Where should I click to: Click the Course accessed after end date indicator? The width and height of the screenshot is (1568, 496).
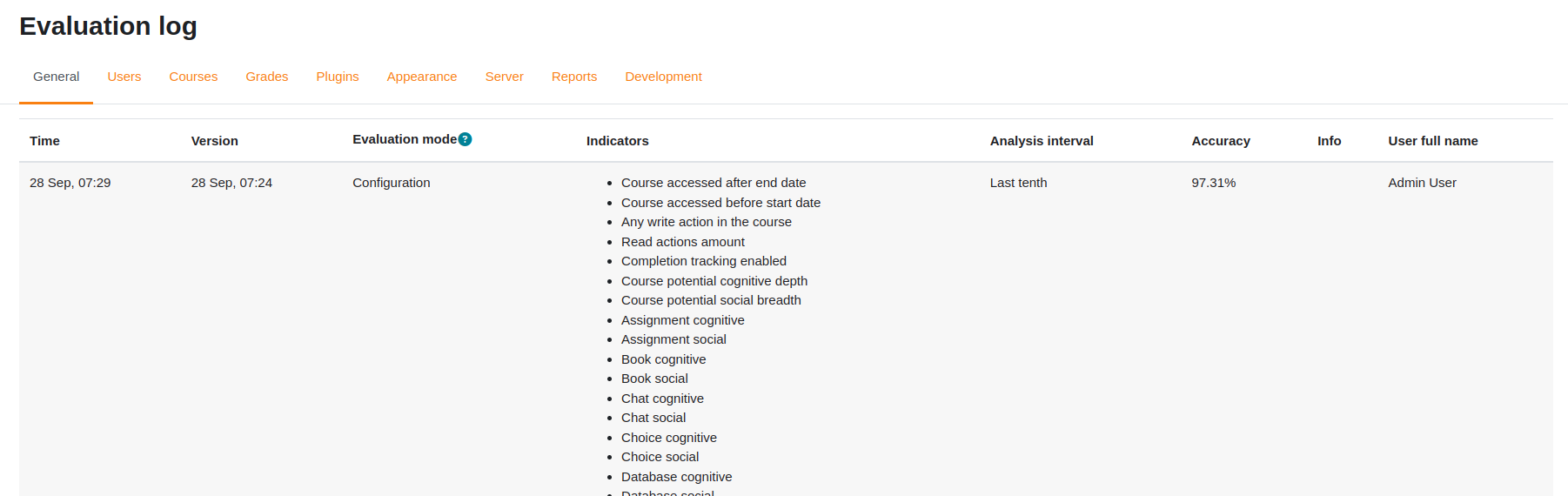pyautogui.click(x=714, y=183)
